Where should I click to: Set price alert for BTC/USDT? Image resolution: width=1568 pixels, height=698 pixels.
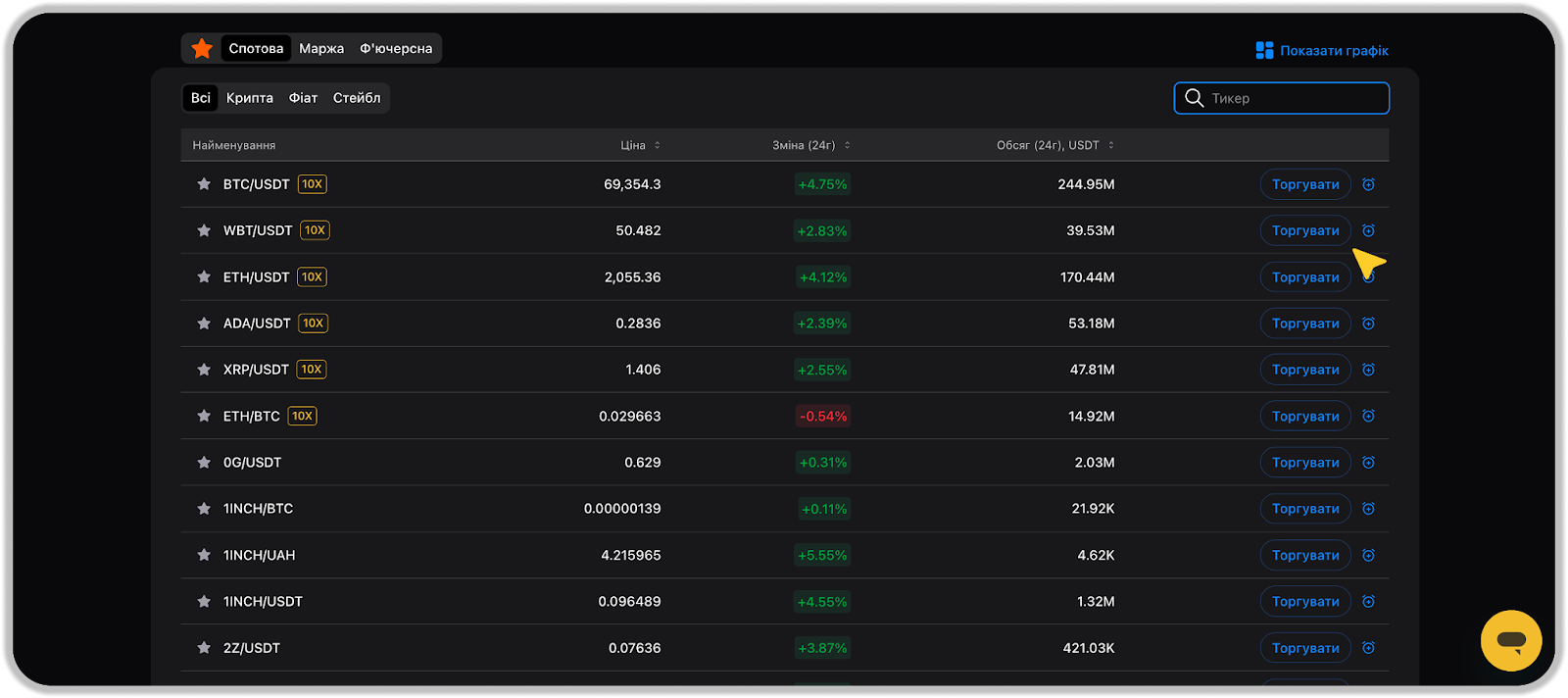1368,184
